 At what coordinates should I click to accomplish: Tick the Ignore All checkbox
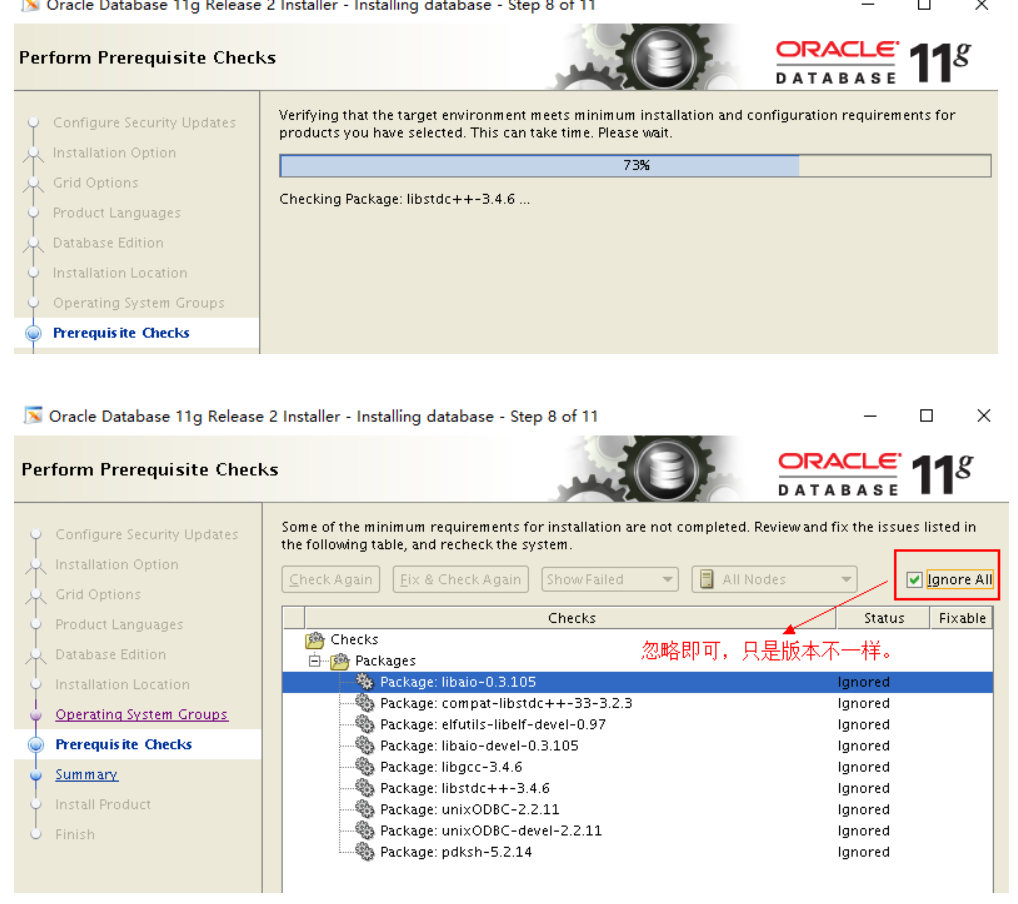pyautogui.click(x=914, y=579)
